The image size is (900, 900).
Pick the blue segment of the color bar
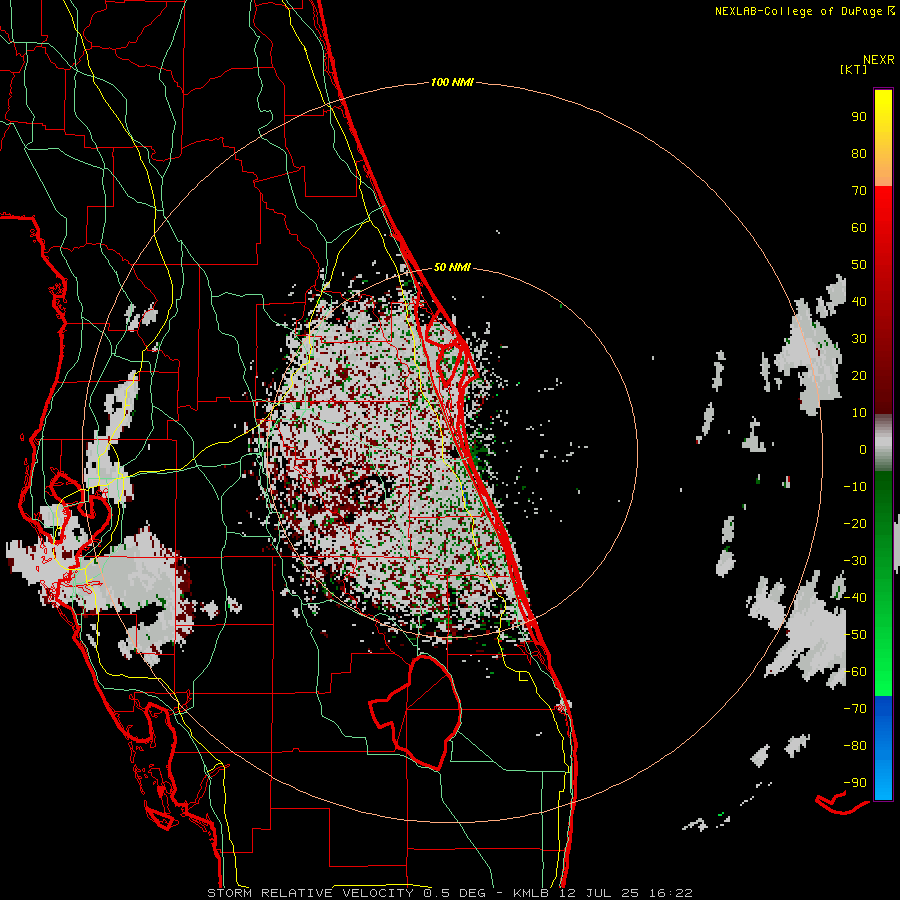click(883, 747)
